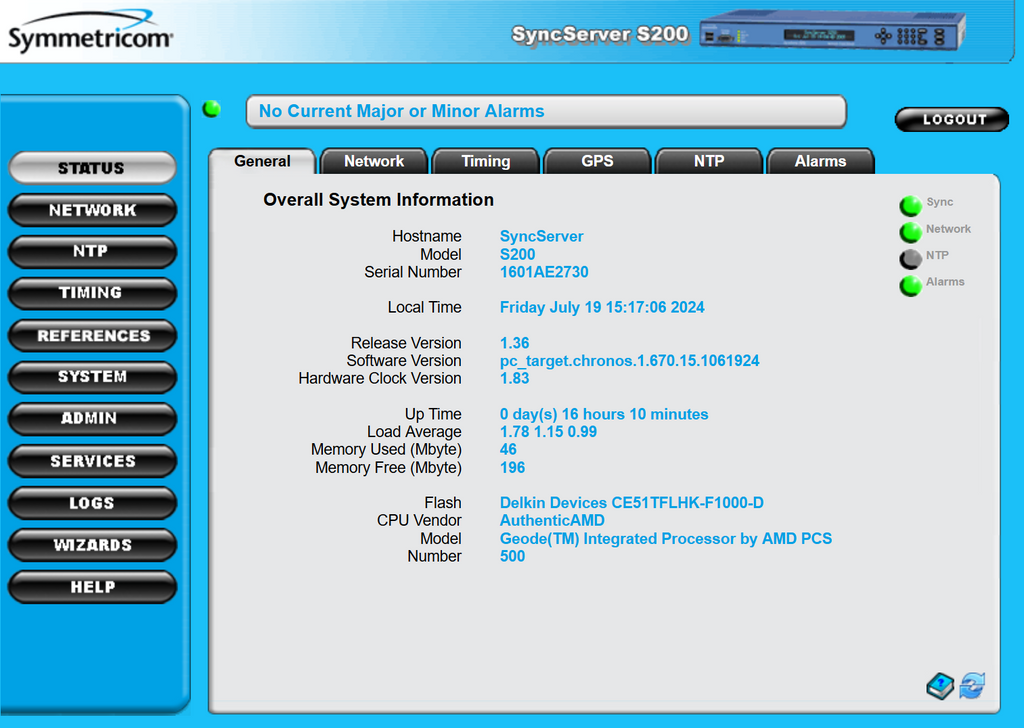Select ADMIN in the left sidebar
This screenshot has width=1024, height=728.
[93, 419]
